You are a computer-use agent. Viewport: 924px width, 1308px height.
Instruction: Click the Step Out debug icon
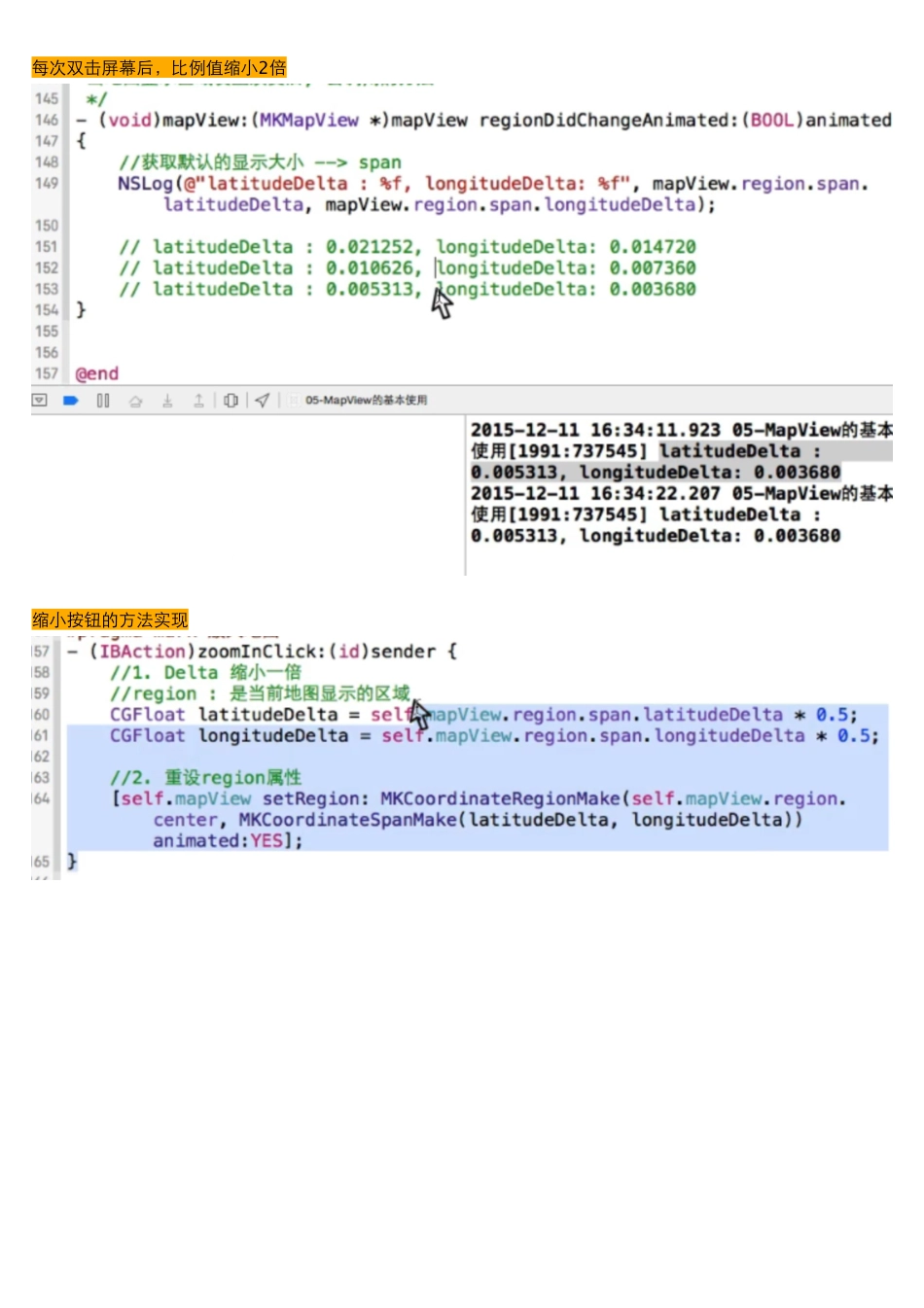pyautogui.click(x=198, y=400)
